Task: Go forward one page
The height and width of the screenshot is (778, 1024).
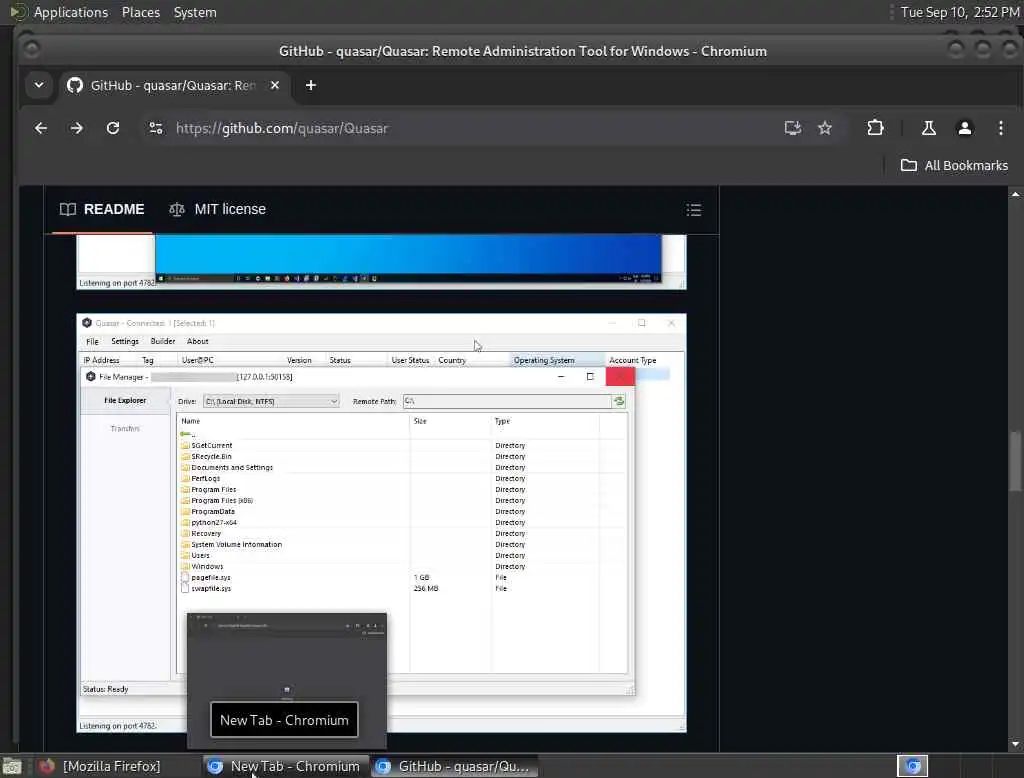Action: click(76, 129)
